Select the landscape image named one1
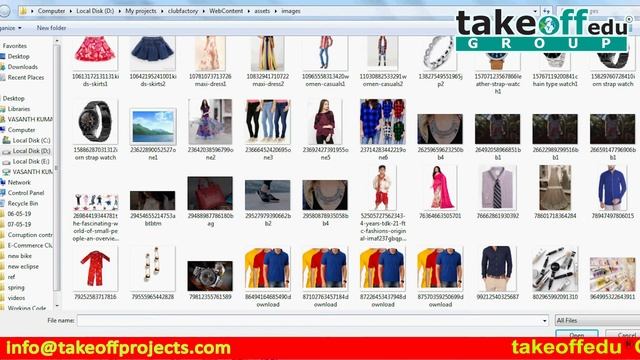Screen dimensions: 640x360 [153, 127]
